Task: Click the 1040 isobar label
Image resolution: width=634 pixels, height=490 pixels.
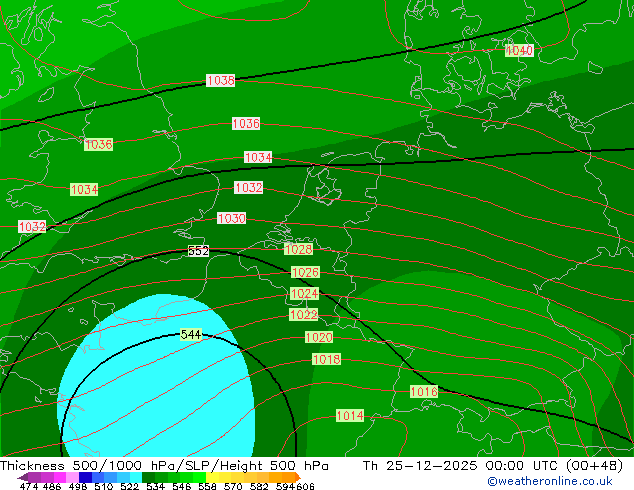Action: tap(520, 51)
